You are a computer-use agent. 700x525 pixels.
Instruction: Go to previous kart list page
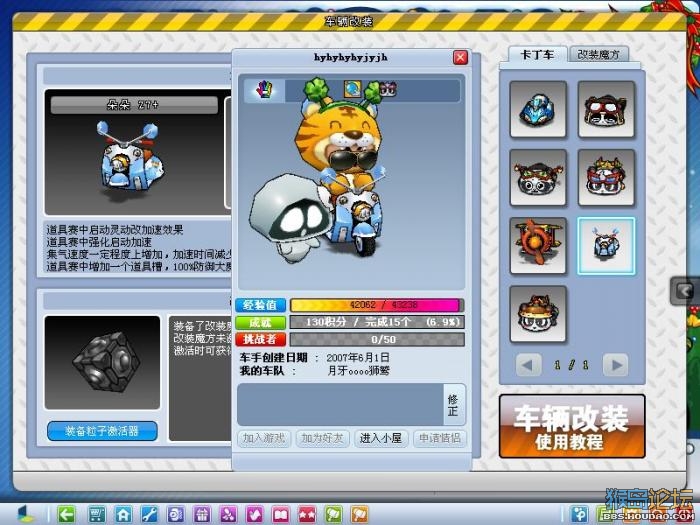[529, 365]
